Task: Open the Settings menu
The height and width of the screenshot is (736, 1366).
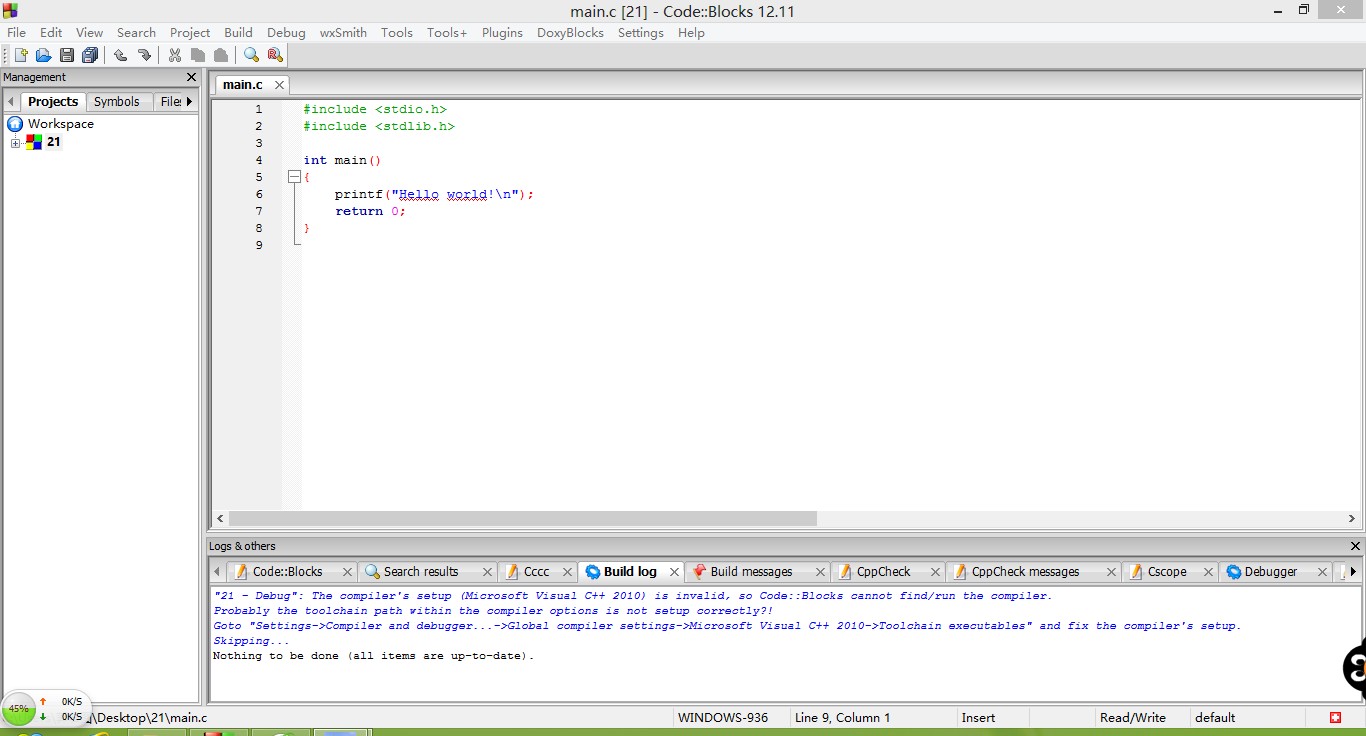Action: pos(640,32)
